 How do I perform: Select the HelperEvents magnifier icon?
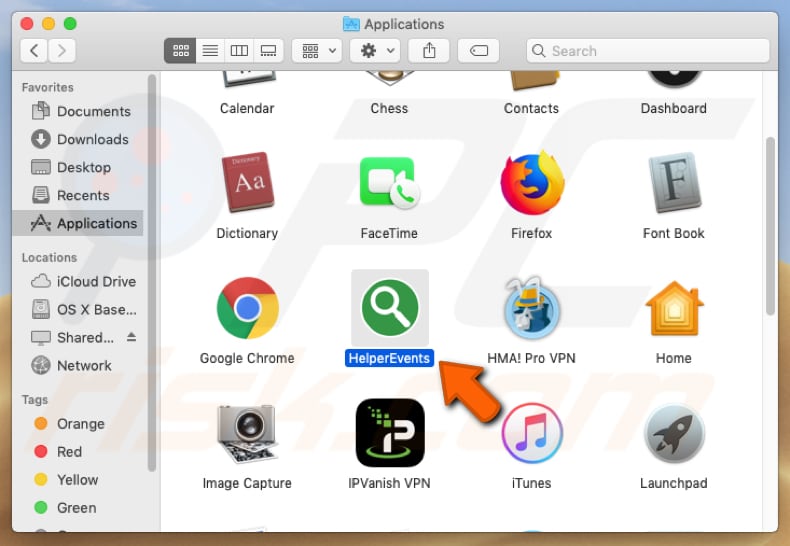pos(390,308)
